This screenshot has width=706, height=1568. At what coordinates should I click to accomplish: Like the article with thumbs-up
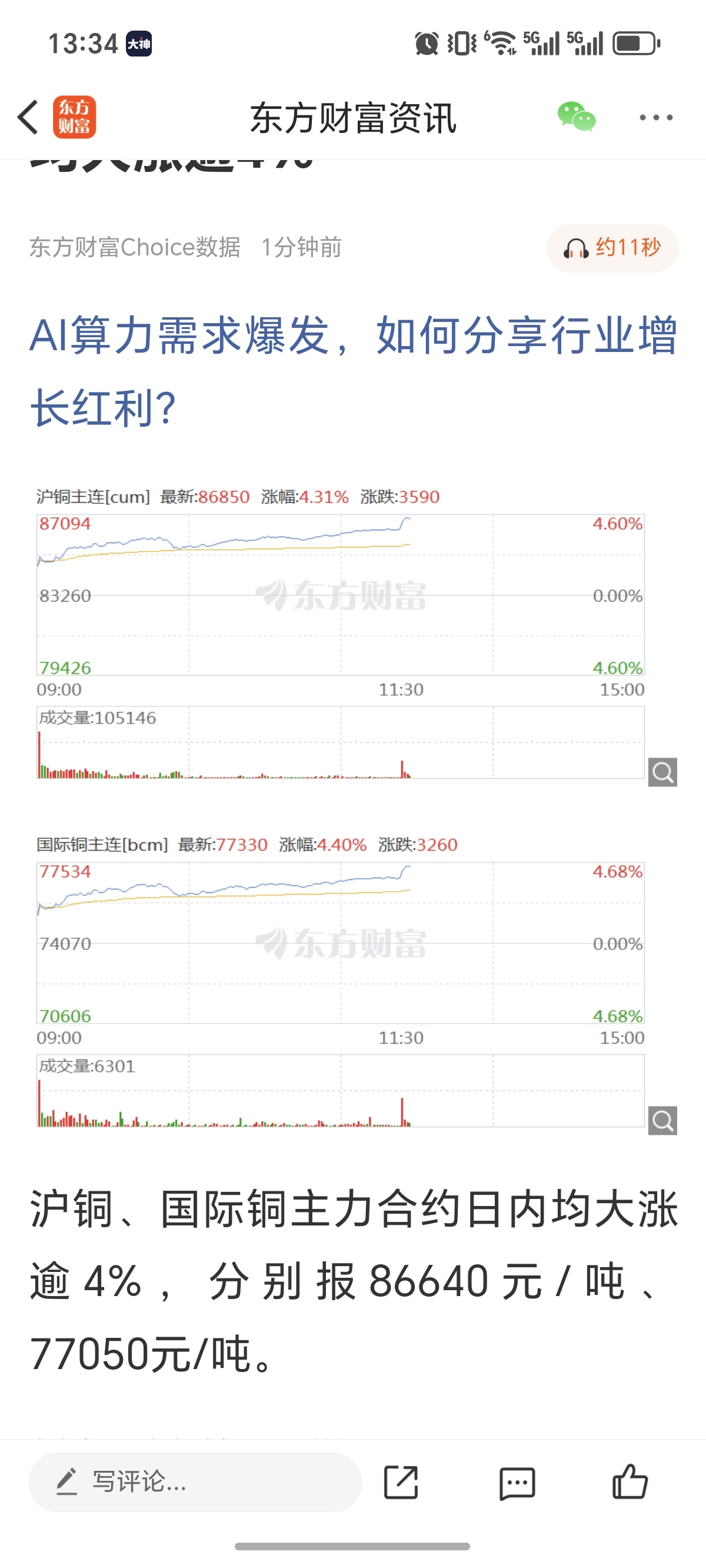click(630, 1481)
